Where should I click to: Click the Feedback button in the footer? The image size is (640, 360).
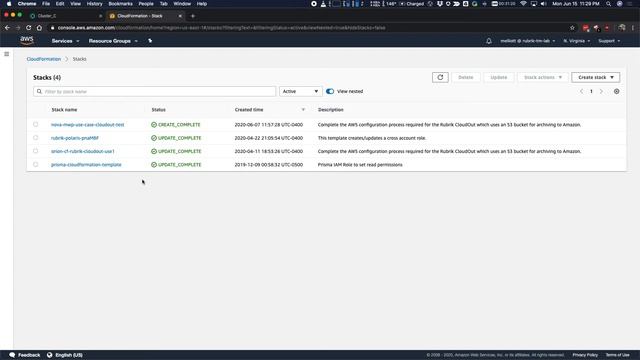24,355
